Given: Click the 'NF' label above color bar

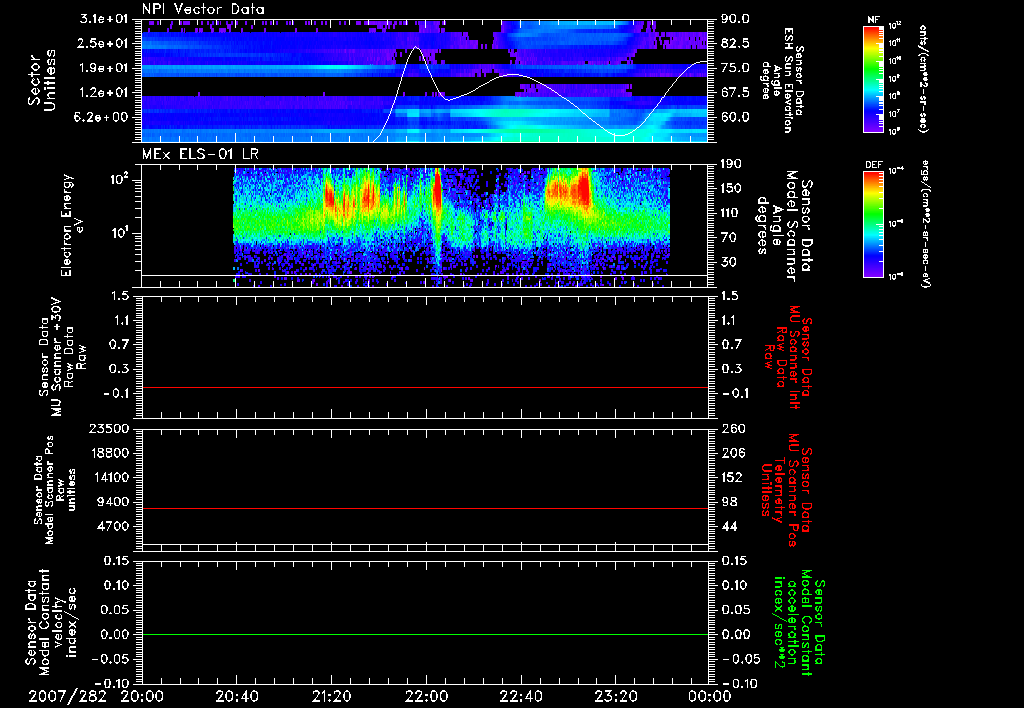Looking at the screenshot, I should [873, 20].
